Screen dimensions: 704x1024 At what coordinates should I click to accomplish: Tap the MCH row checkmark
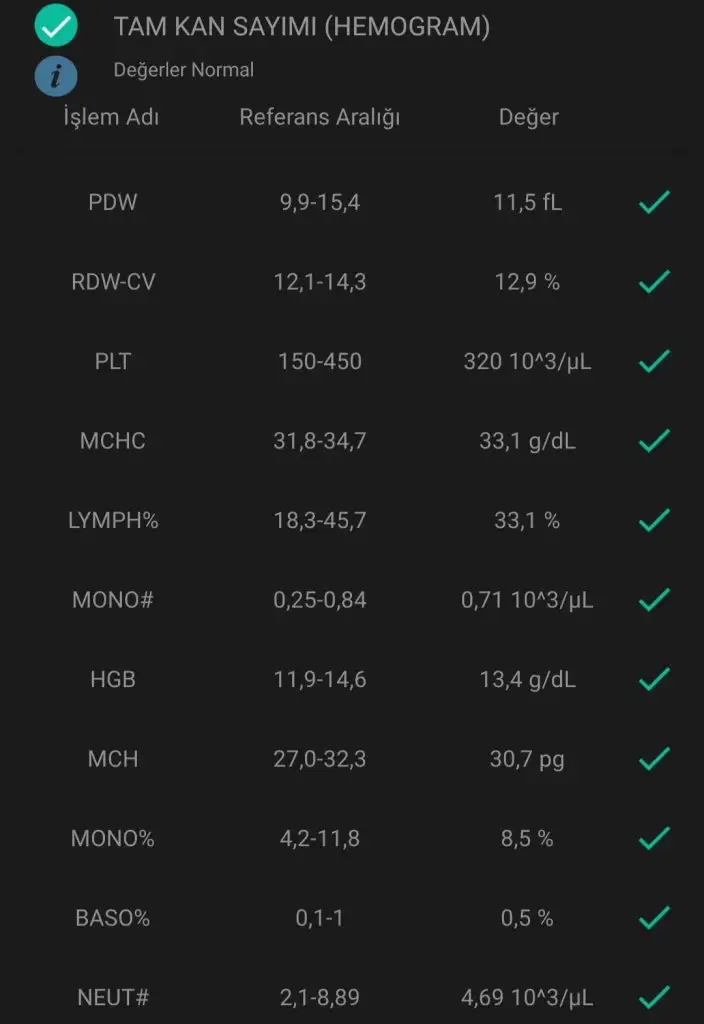tap(653, 759)
